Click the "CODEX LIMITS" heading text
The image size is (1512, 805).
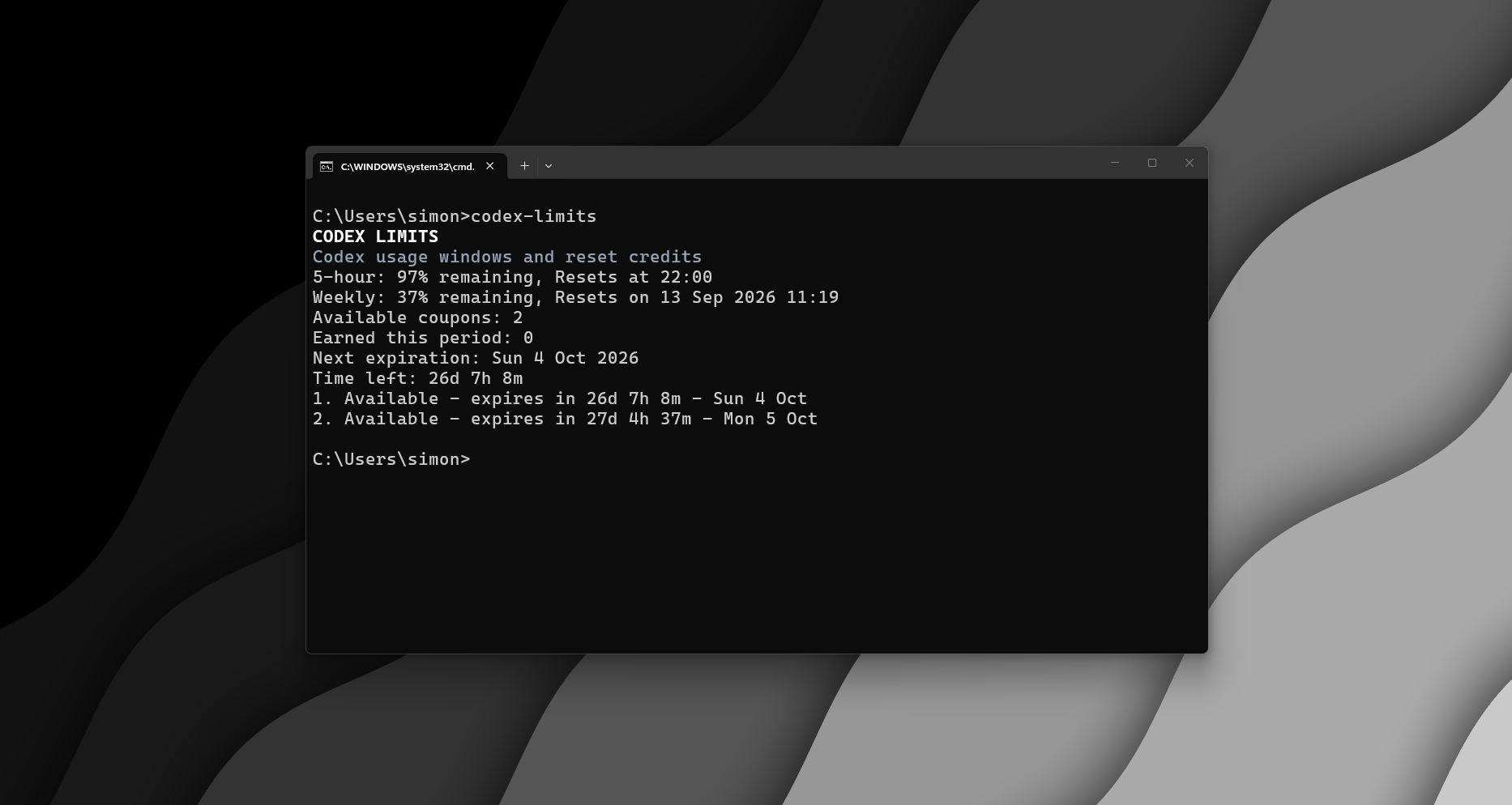coord(375,236)
